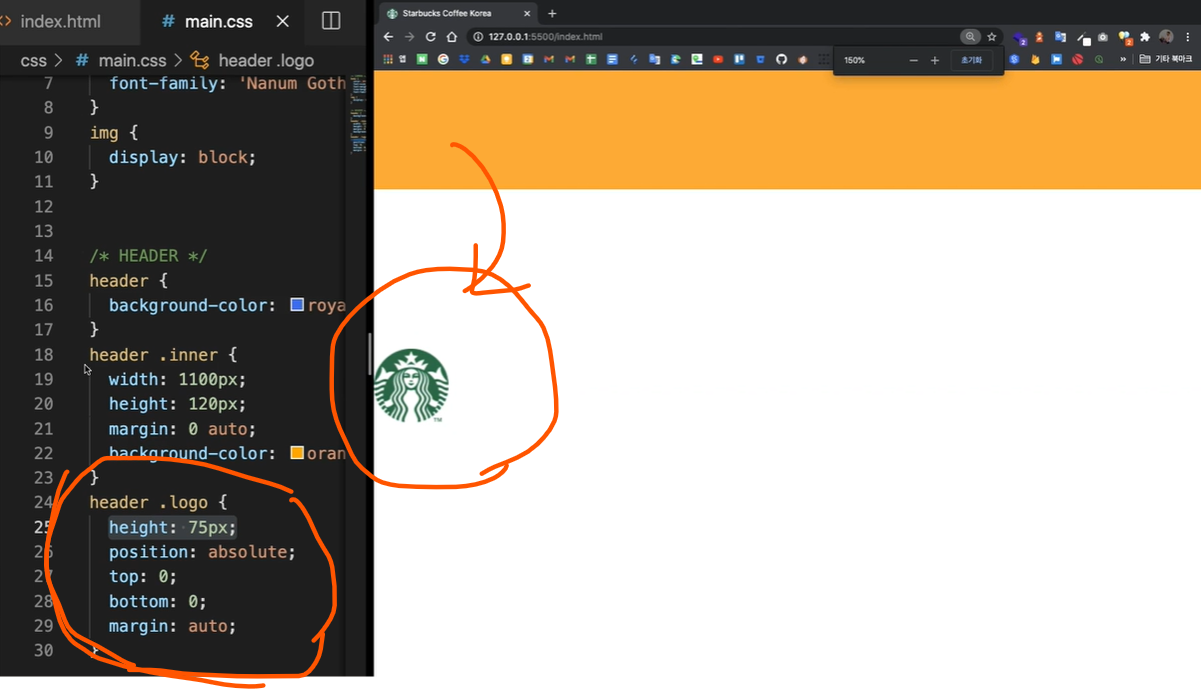1201x690 pixels.
Task: Close the main.css editor tab
Action: coord(283,21)
